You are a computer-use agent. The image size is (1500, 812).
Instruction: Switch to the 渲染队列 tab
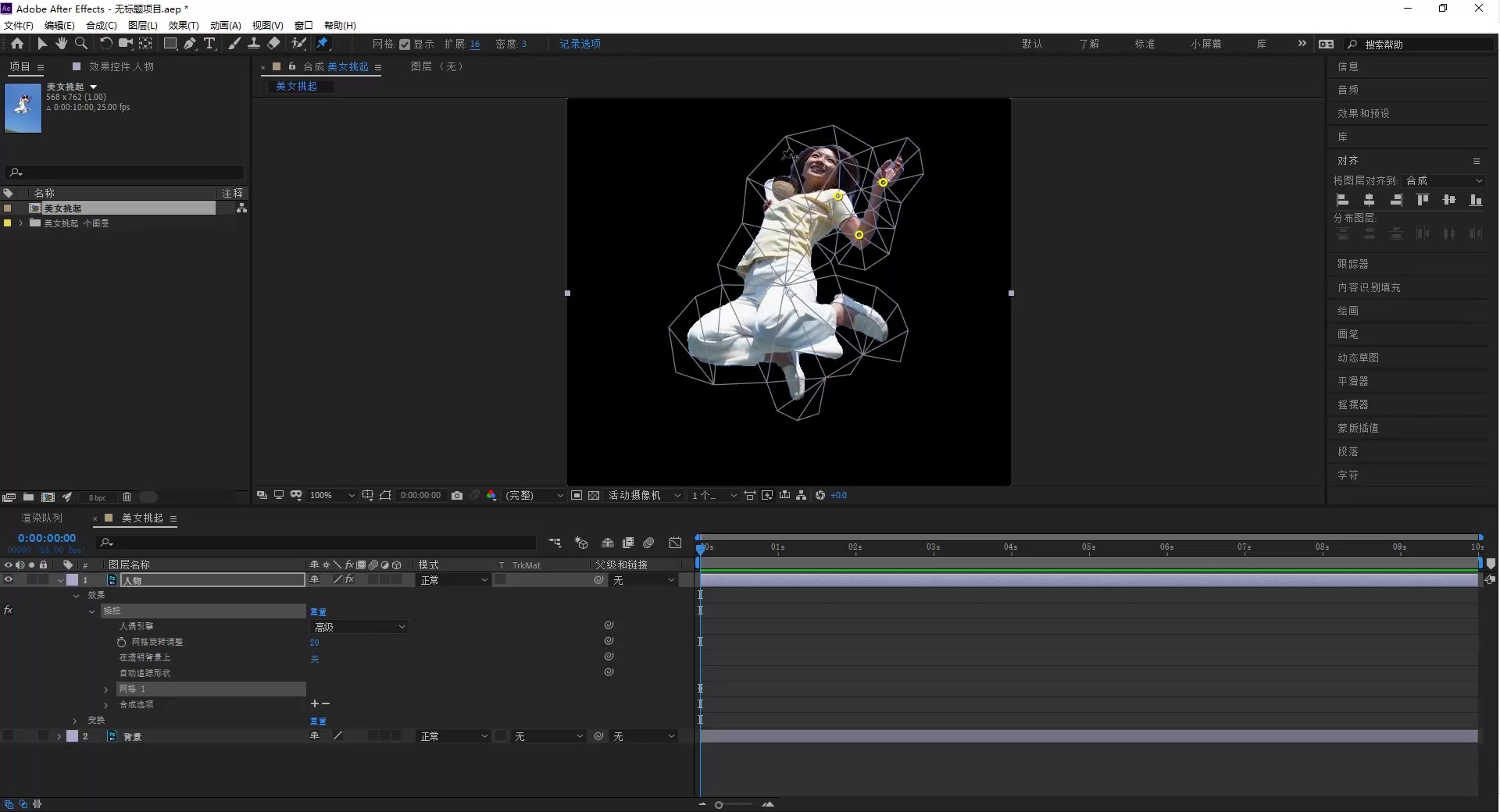coord(41,518)
